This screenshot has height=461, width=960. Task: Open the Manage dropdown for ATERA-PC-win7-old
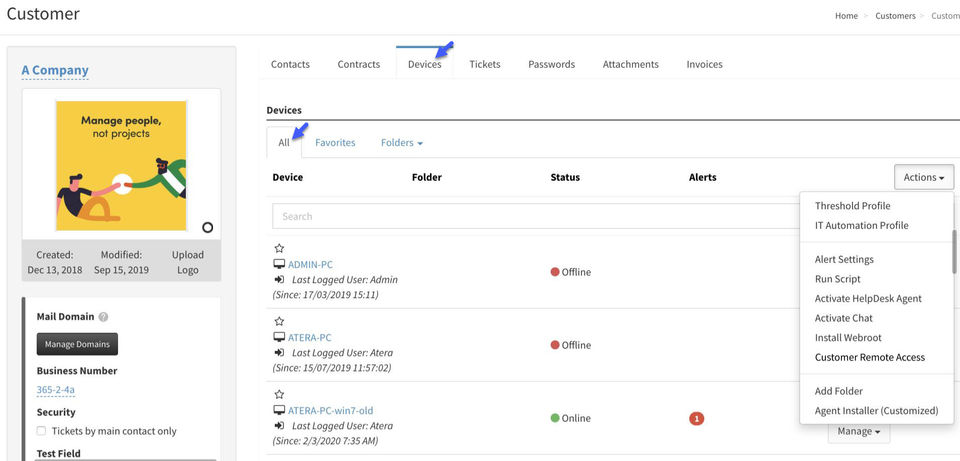pyautogui.click(x=859, y=432)
